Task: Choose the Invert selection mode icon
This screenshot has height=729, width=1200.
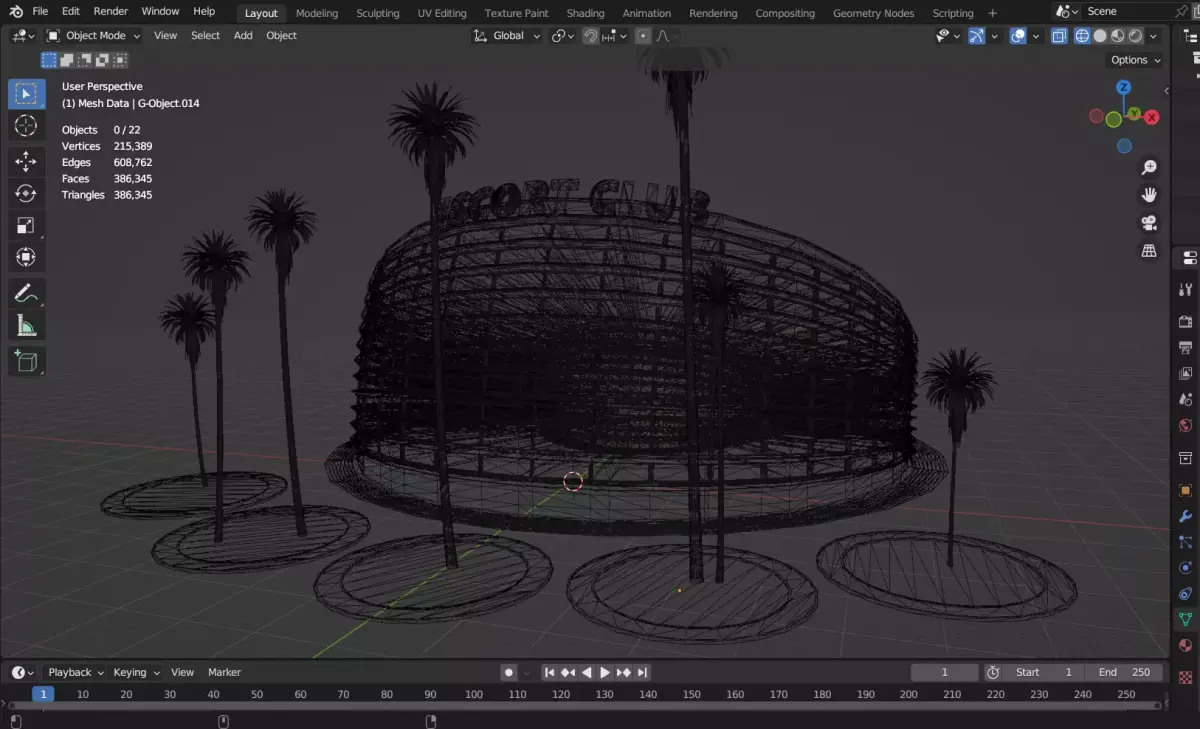Action: pyautogui.click(x=102, y=60)
